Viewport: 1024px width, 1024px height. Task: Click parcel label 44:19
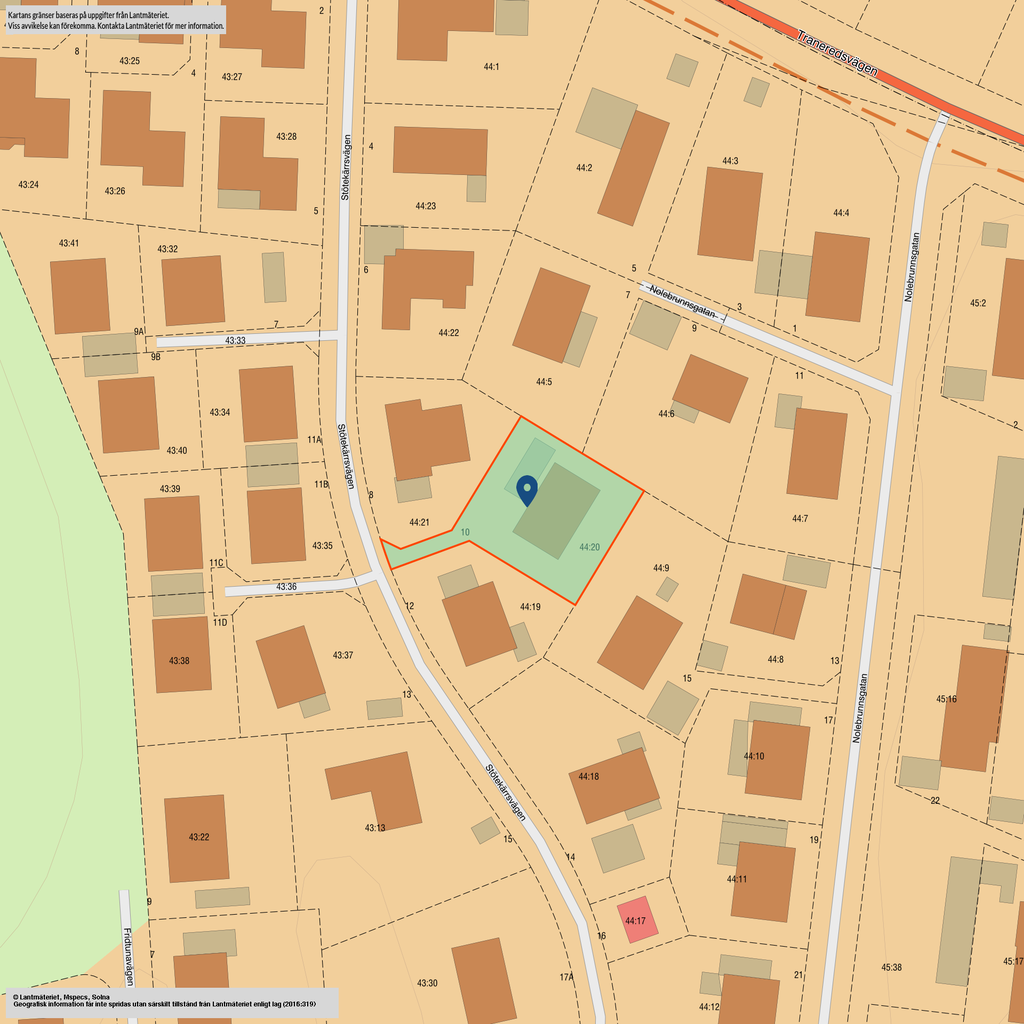[x=530, y=607]
